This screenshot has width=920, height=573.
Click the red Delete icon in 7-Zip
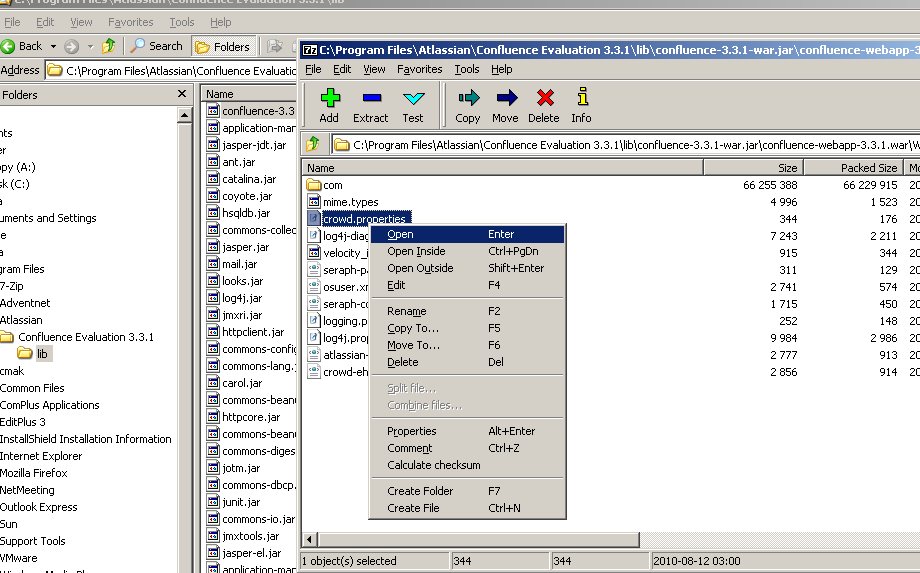point(545,98)
